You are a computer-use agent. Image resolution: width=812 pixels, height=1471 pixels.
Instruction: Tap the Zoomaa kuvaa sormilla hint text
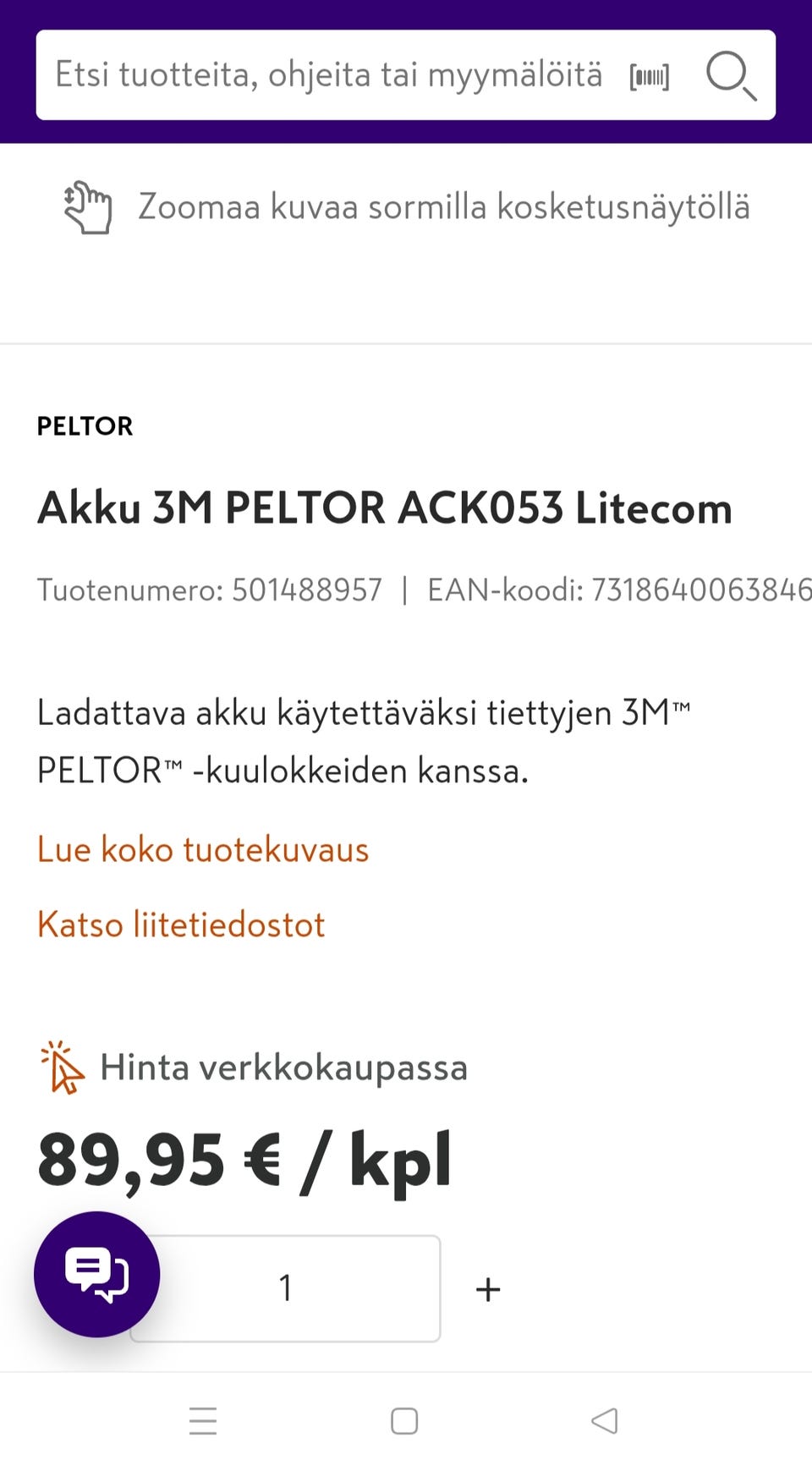(444, 207)
